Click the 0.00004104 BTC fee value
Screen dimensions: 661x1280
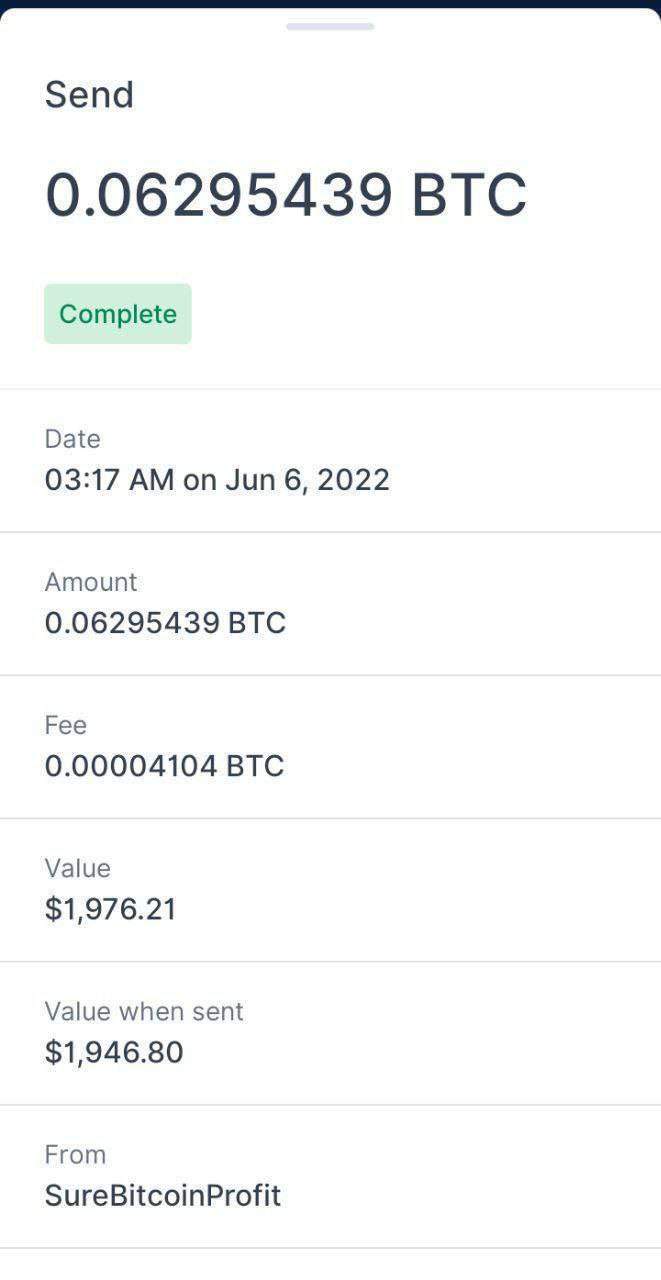point(164,766)
